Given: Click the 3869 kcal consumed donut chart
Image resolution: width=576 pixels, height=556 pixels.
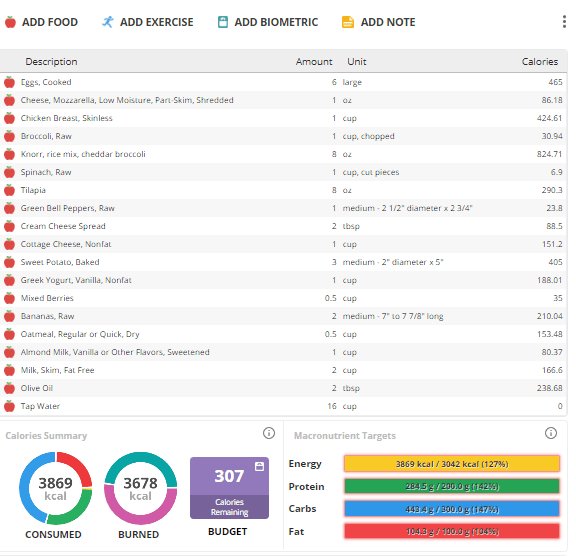Looking at the screenshot, I should pos(55,488).
